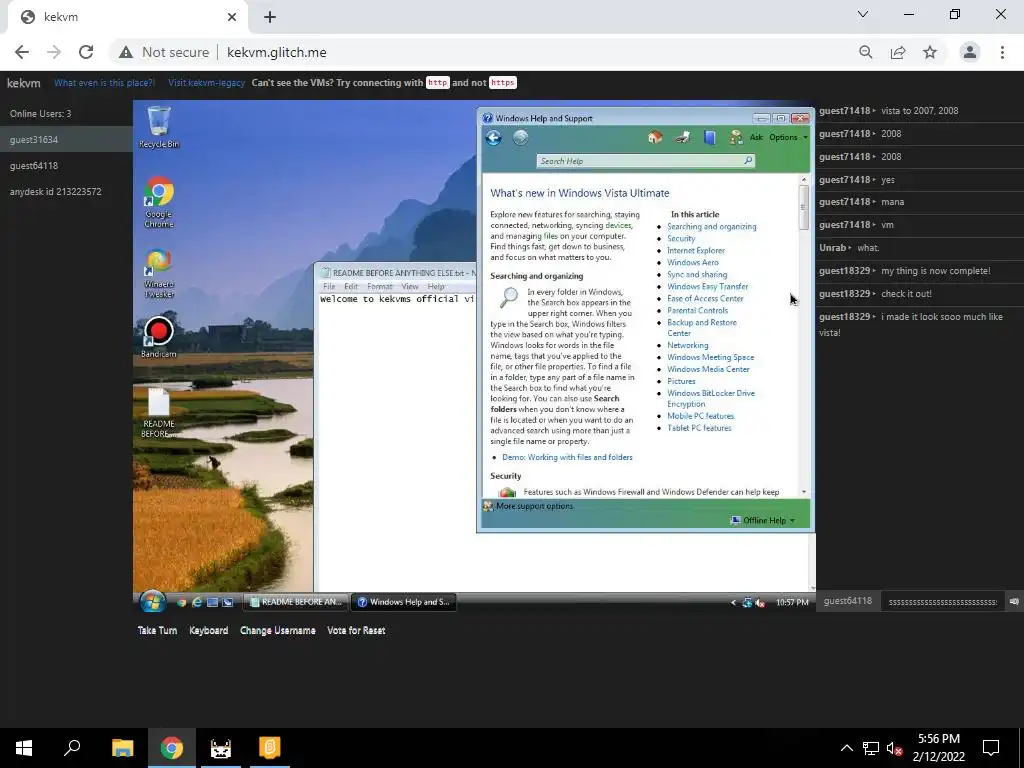The height and width of the screenshot is (768, 1024).
Task: Print the help article via printer icon
Action: [682, 136]
